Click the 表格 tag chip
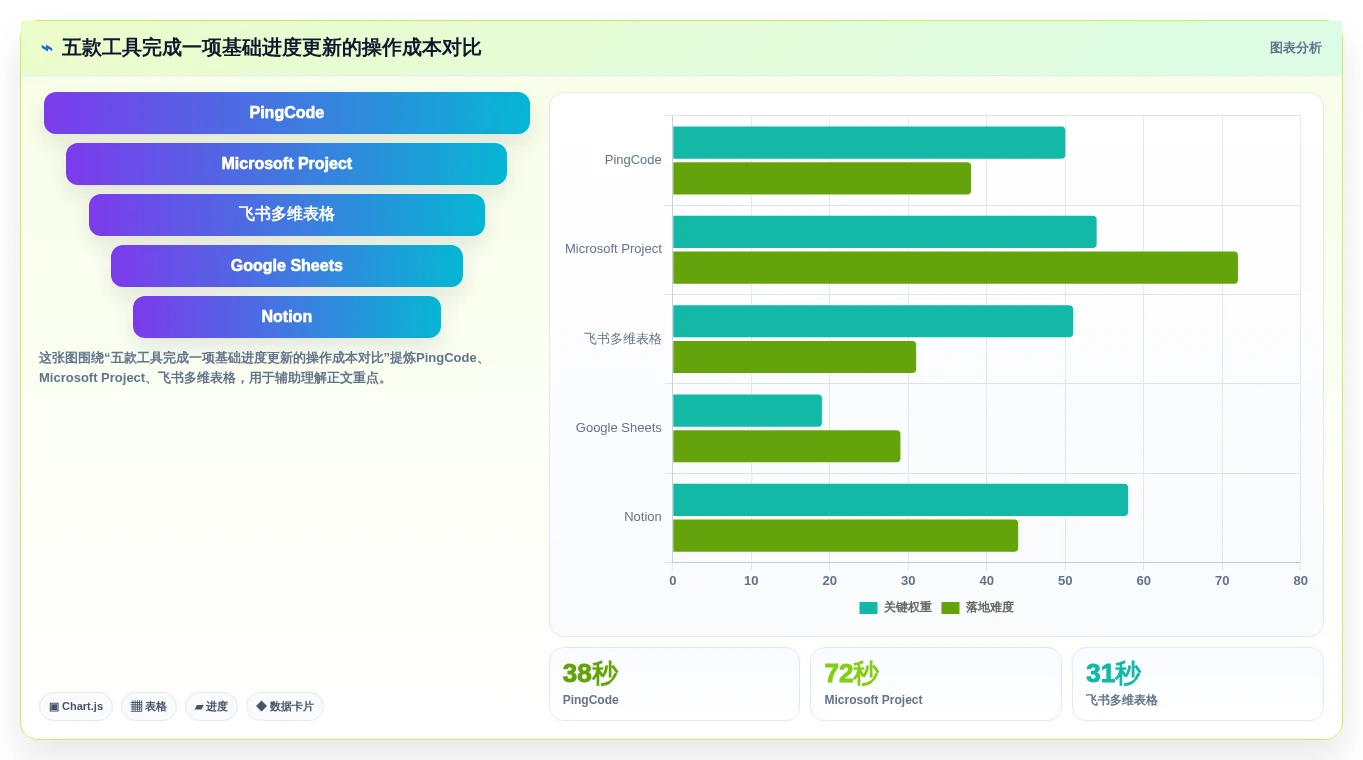1363x760 pixels. (x=149, y=706)
